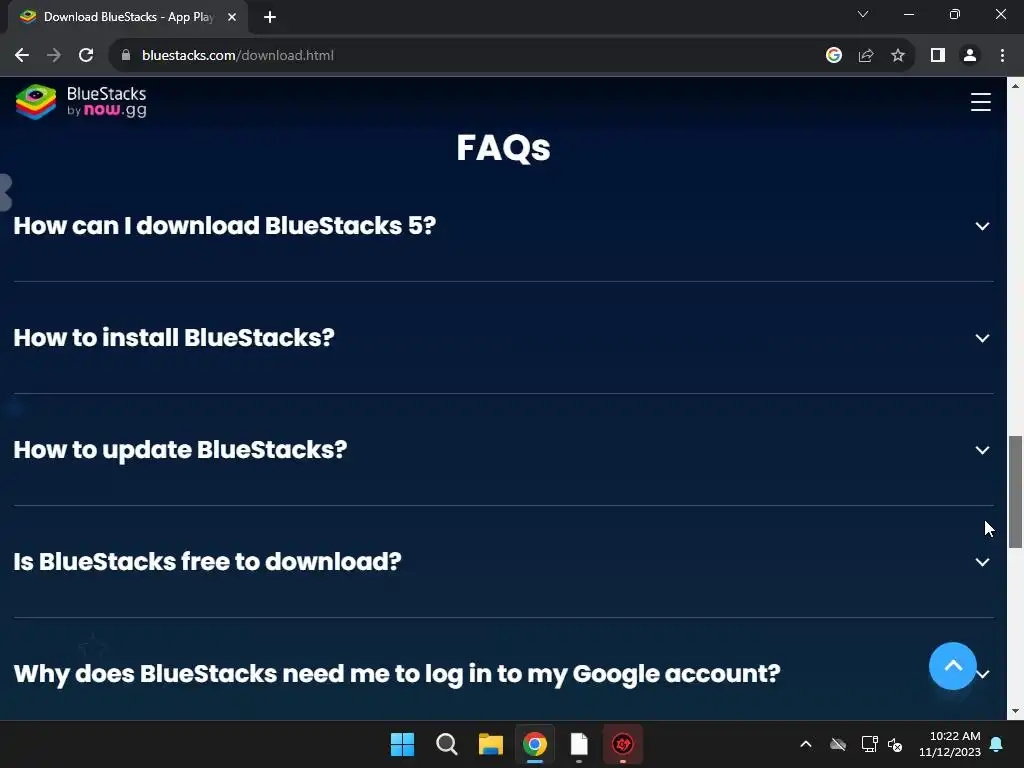Click the display network tray icon
The width and height of the screenshot is (1024, 768).
pos(869,744)
